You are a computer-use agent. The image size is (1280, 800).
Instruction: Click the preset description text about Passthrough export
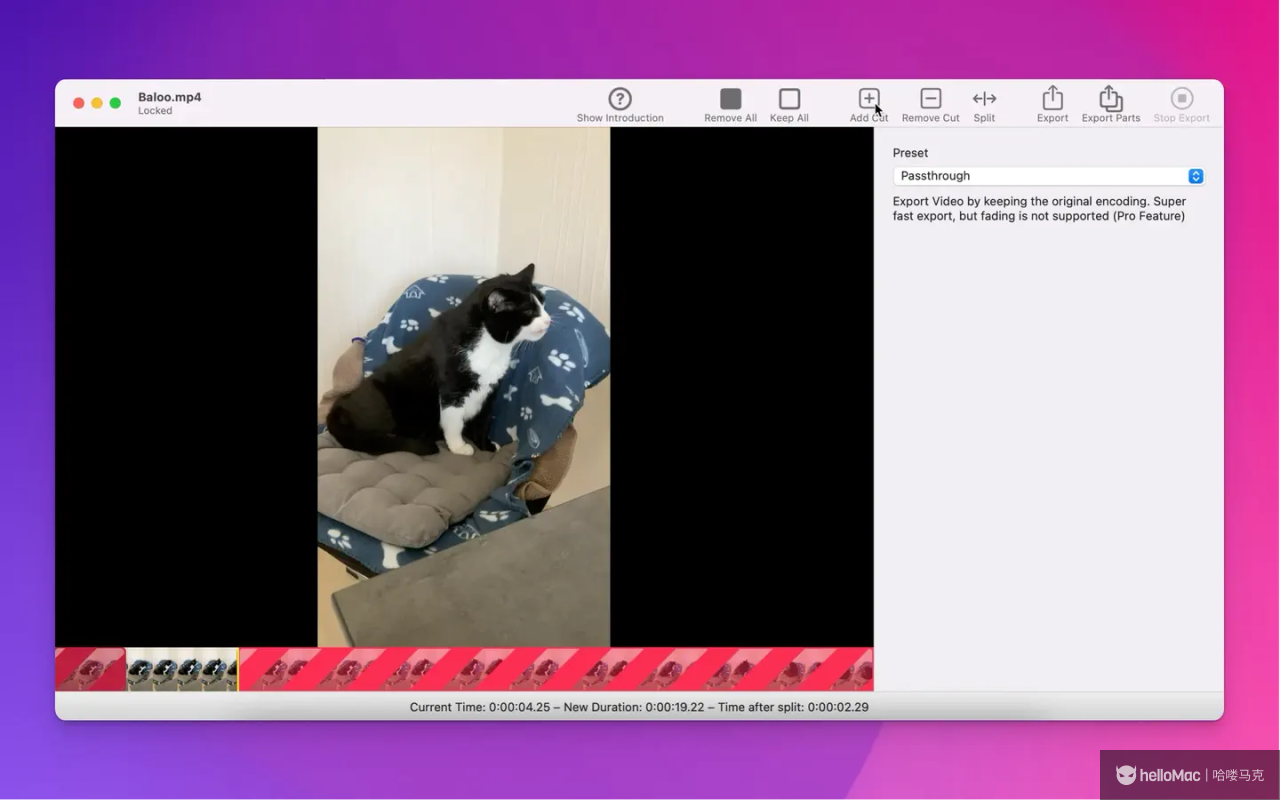[1039, 208]
